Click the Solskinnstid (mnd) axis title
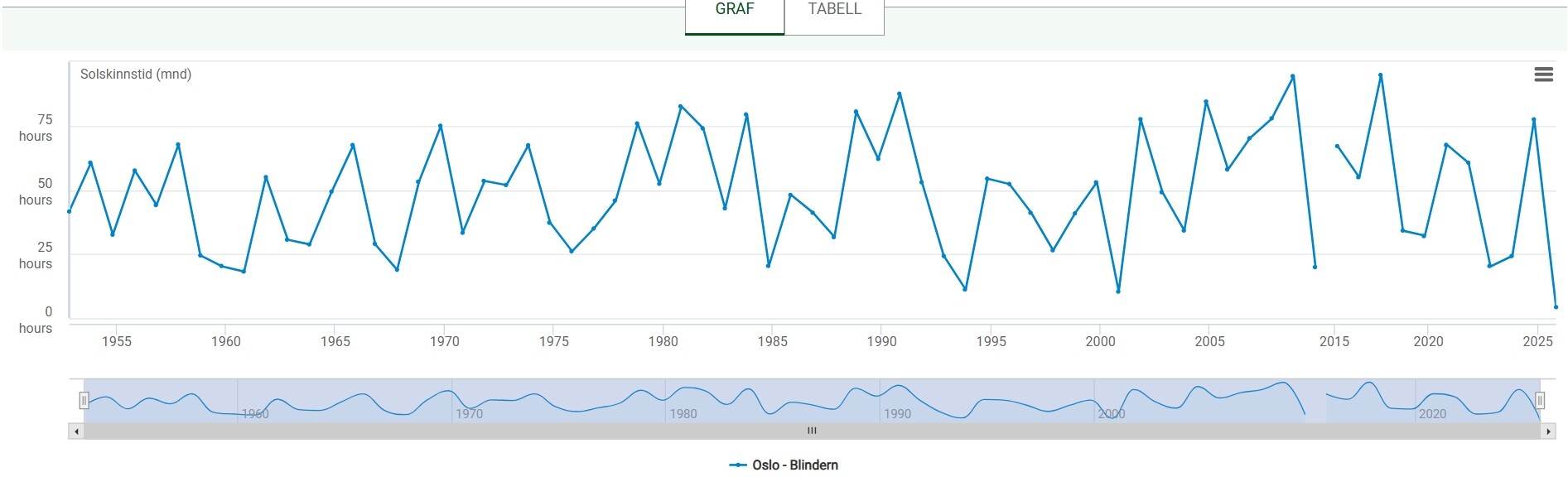This screenshot has width=1568, height=477. 136,75
